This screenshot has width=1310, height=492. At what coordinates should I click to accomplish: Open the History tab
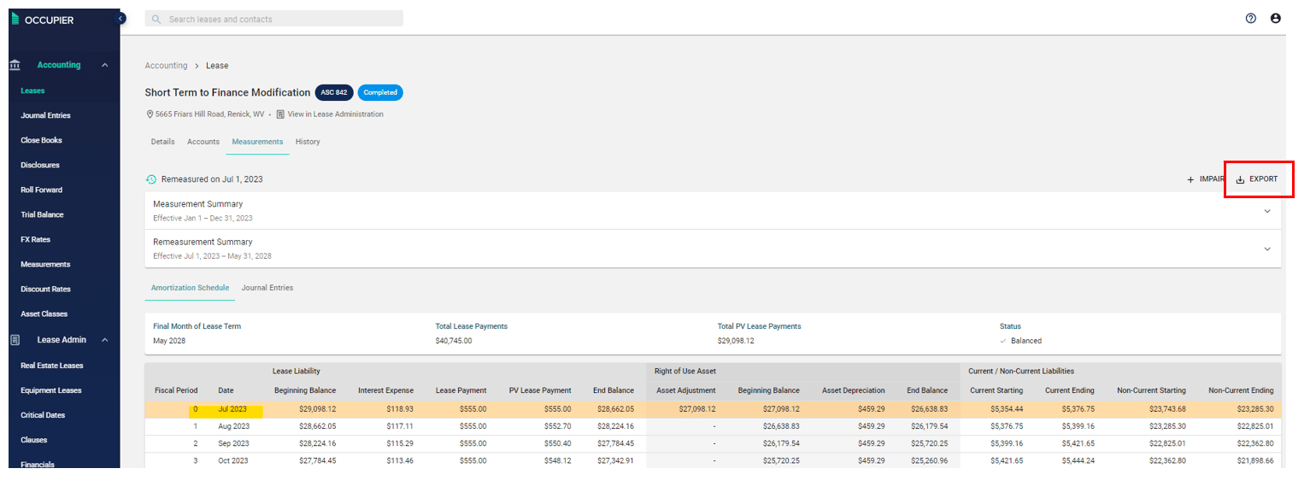pyautogui.click(x=307, y=142)
